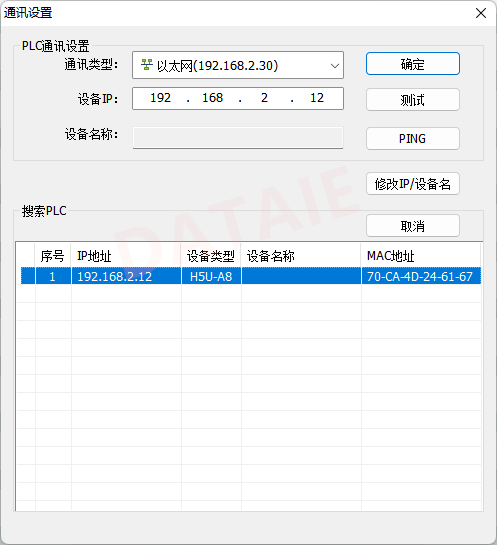
Task: Click the Ethernet network icon in combo box
Action: click(147, 65)
